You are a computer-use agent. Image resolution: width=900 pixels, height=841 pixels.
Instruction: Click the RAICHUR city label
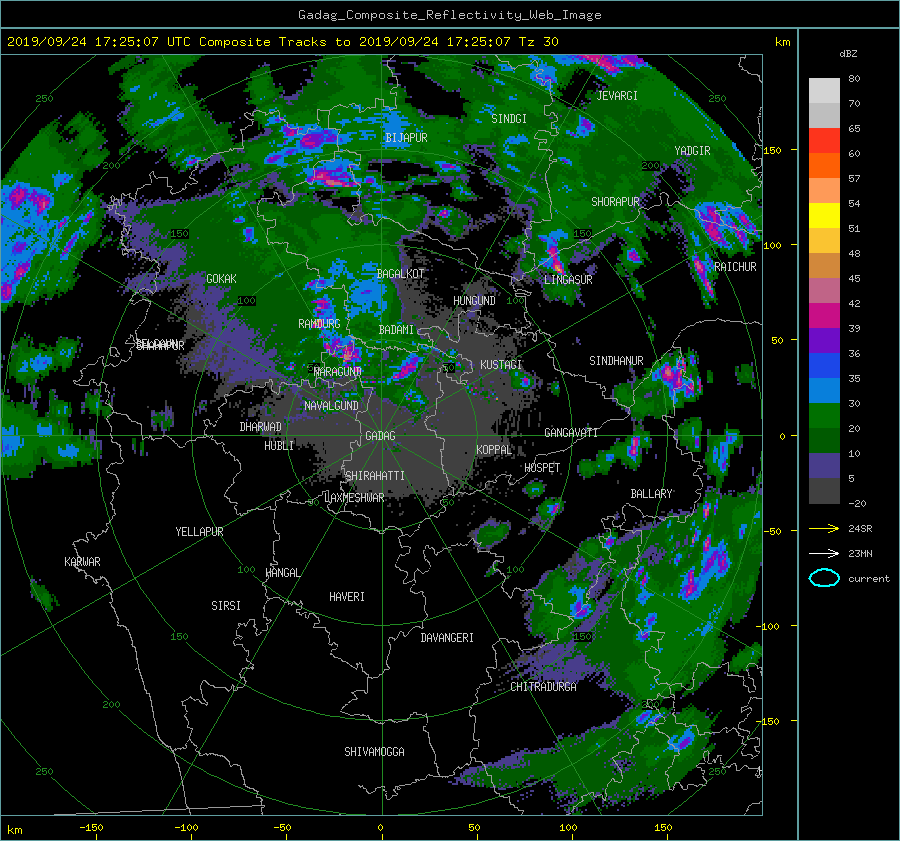(735, 267)
